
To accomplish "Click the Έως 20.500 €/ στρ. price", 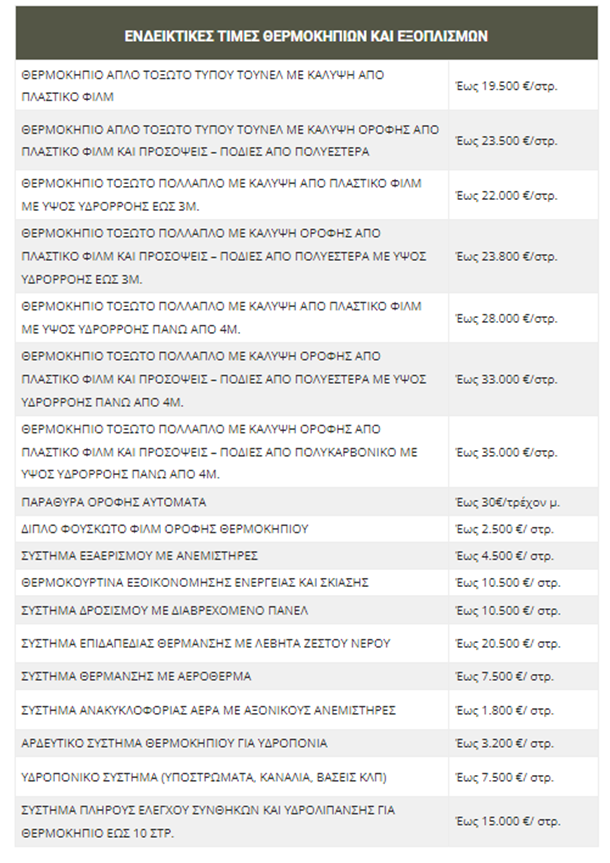I will (x=507, y=643).
